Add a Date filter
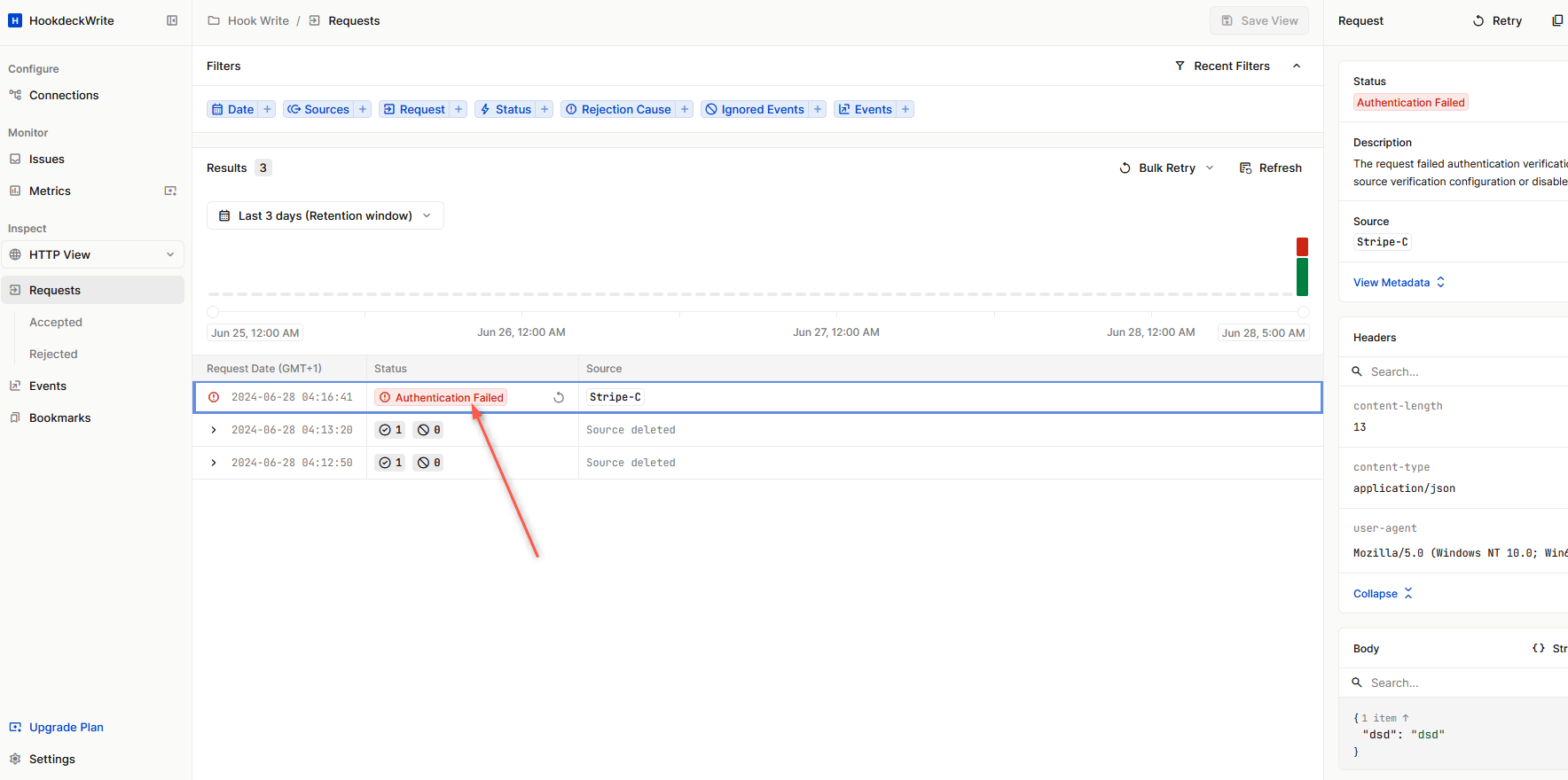 pos(267,109)
